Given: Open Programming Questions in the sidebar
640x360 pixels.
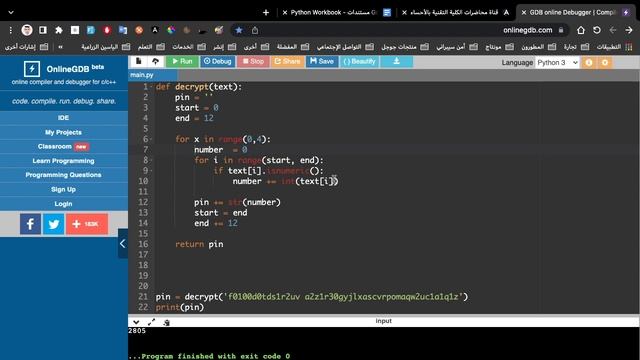Looking at the screenshot, I should point(64,175).
